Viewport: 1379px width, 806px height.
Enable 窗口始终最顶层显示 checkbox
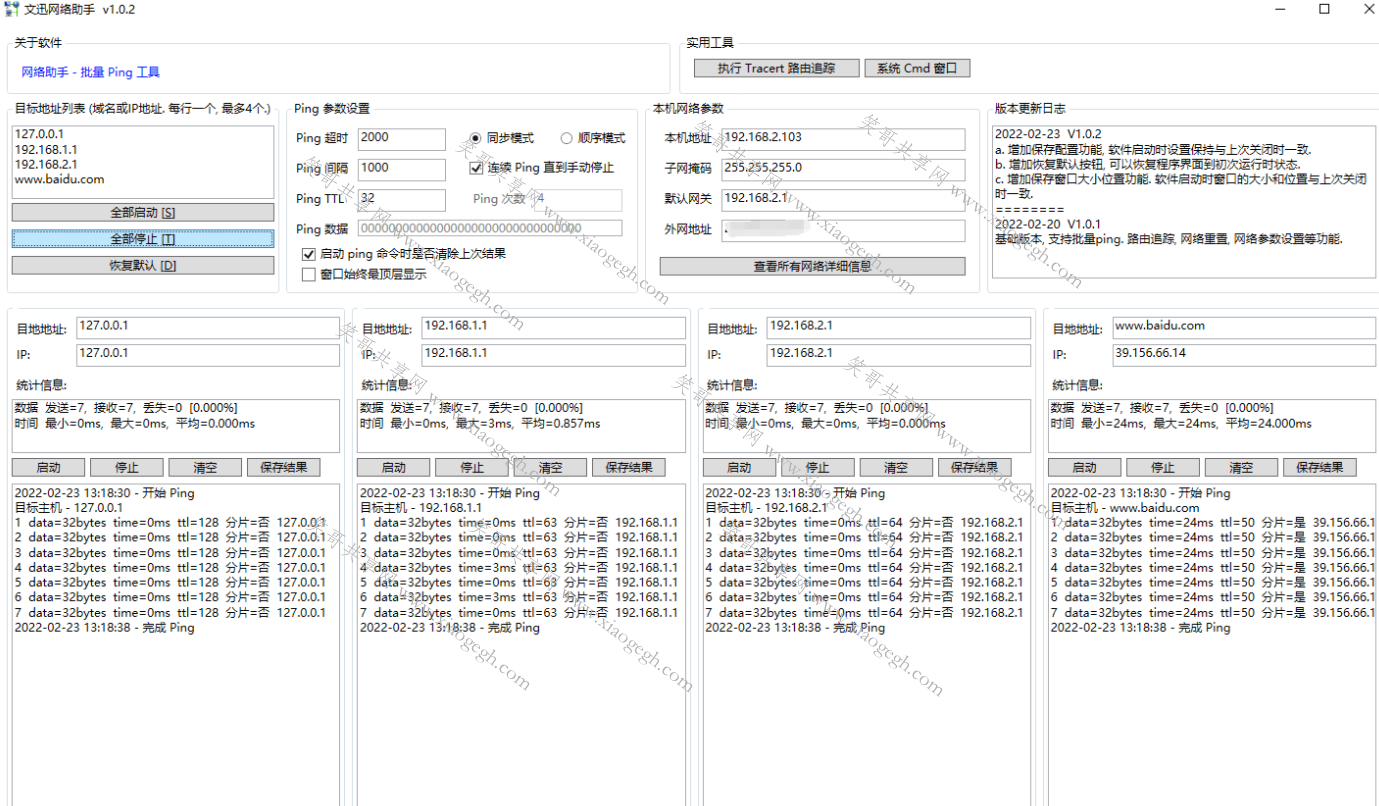click(364, 274)
